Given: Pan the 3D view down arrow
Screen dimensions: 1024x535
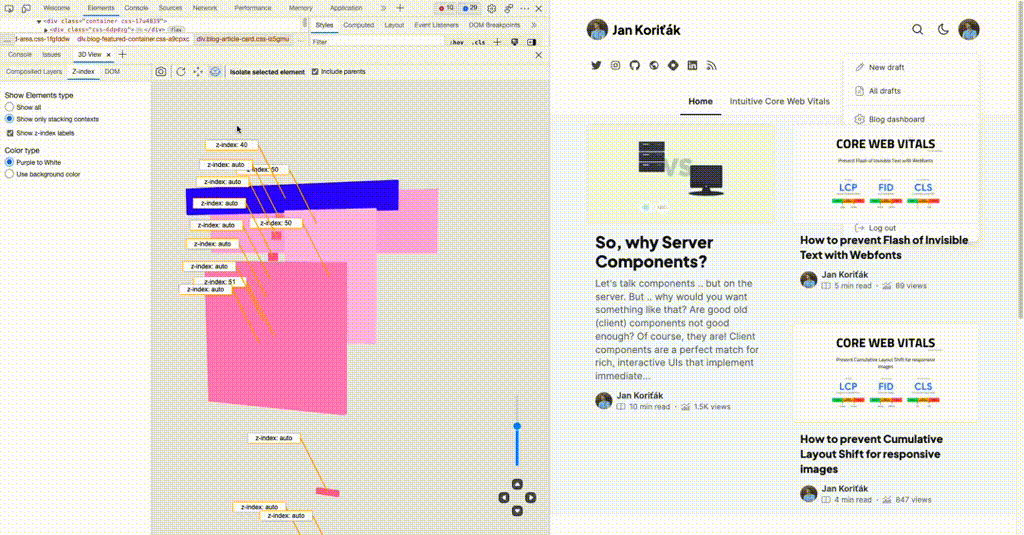Looking at the screenshot, I should pyautogui.click(x=517, y=511).
